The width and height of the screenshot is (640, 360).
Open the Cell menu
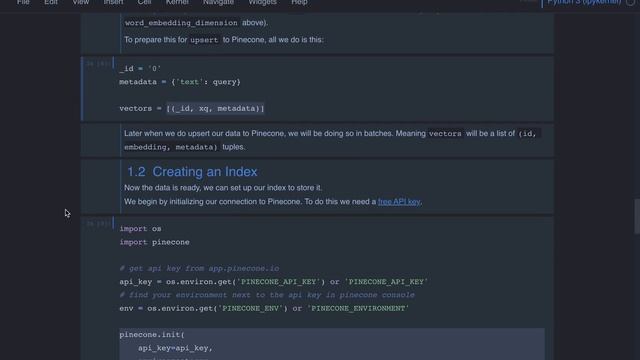tap(144, 2)
